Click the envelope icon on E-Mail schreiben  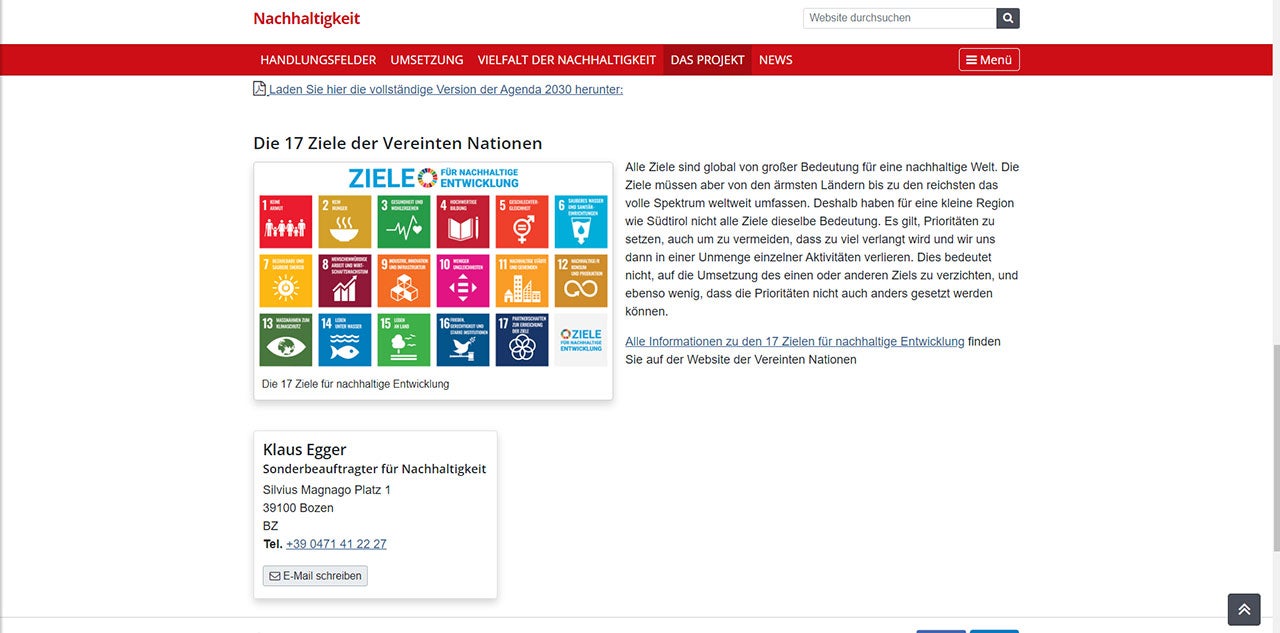[x=275, y=576]
